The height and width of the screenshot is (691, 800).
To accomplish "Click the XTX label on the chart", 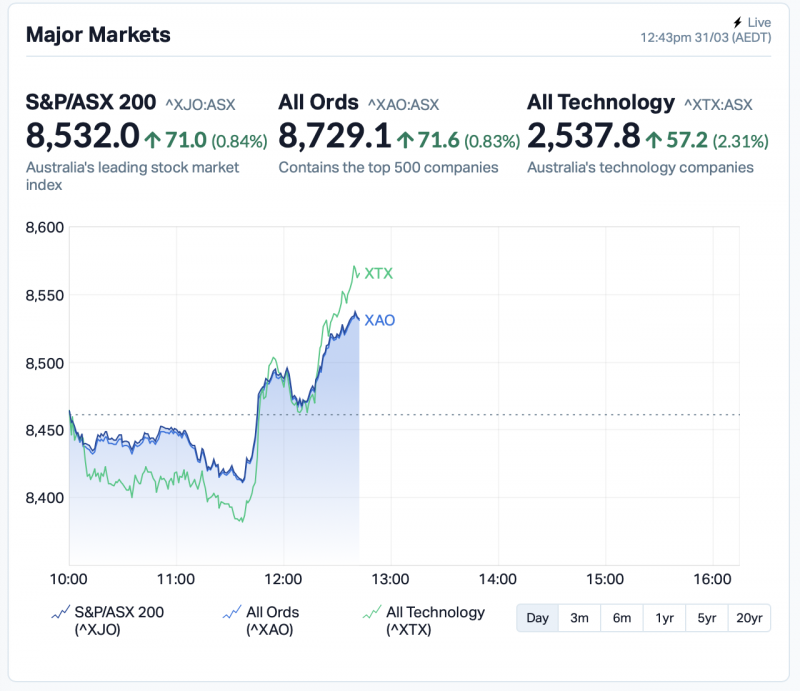I will [x=379, y=273].
